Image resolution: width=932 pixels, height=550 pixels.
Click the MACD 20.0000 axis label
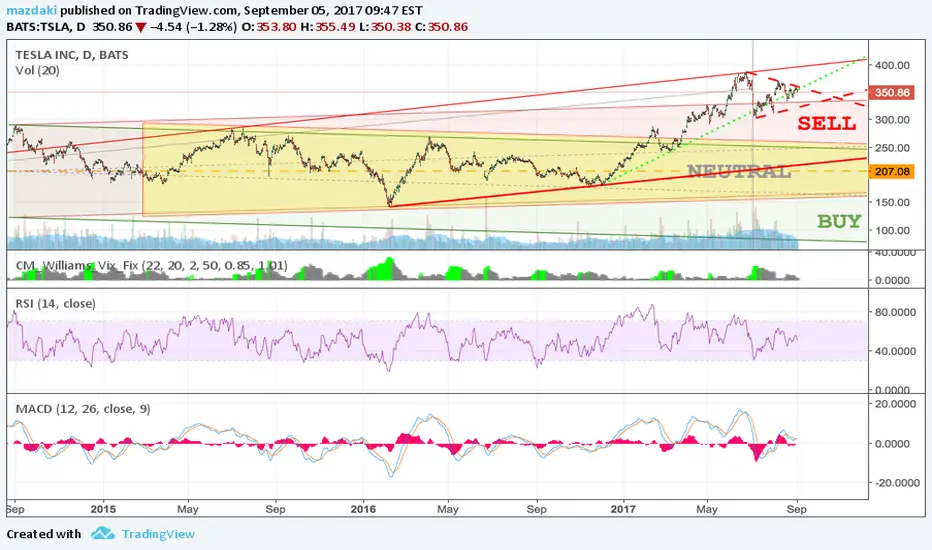tap(895, 404)
